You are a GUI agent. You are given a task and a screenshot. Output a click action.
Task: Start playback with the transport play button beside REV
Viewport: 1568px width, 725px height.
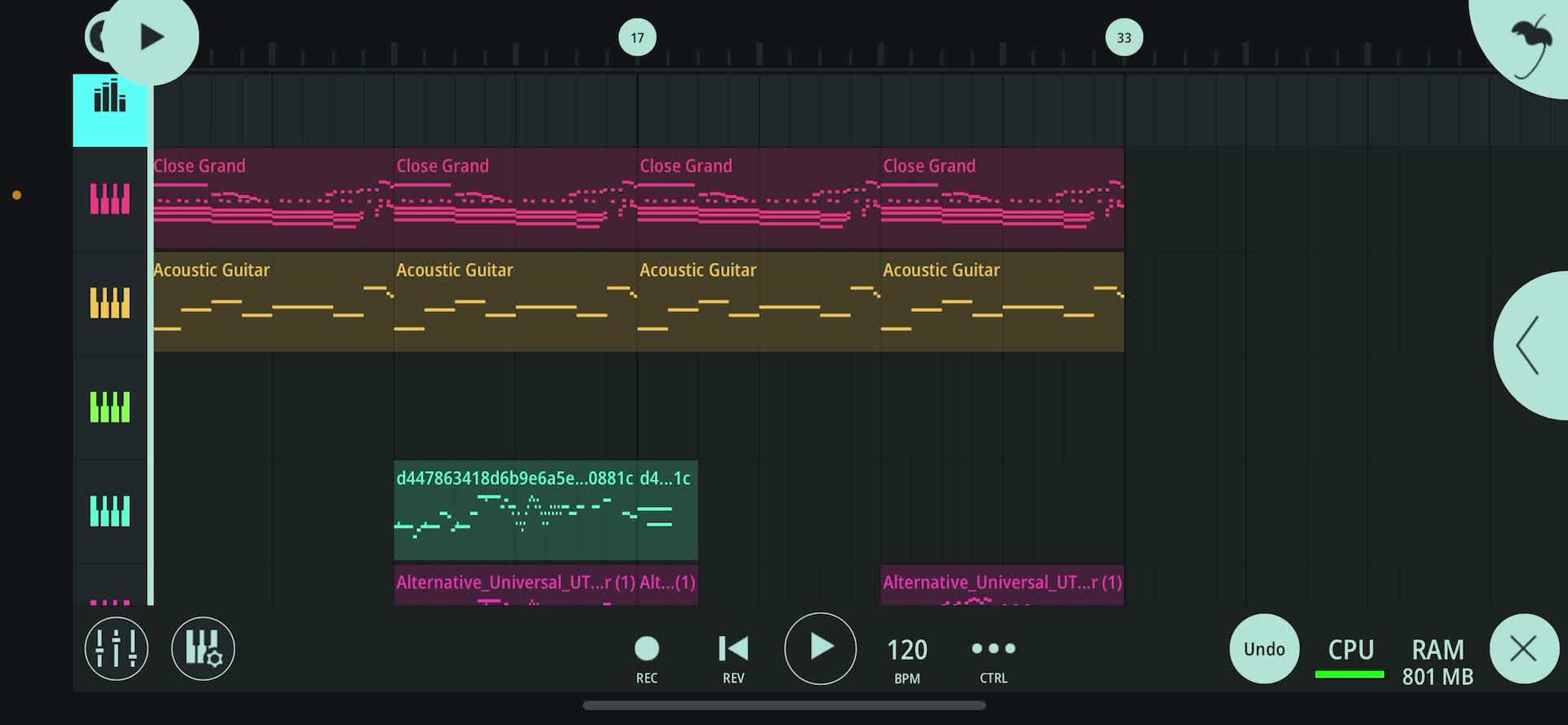820,649
